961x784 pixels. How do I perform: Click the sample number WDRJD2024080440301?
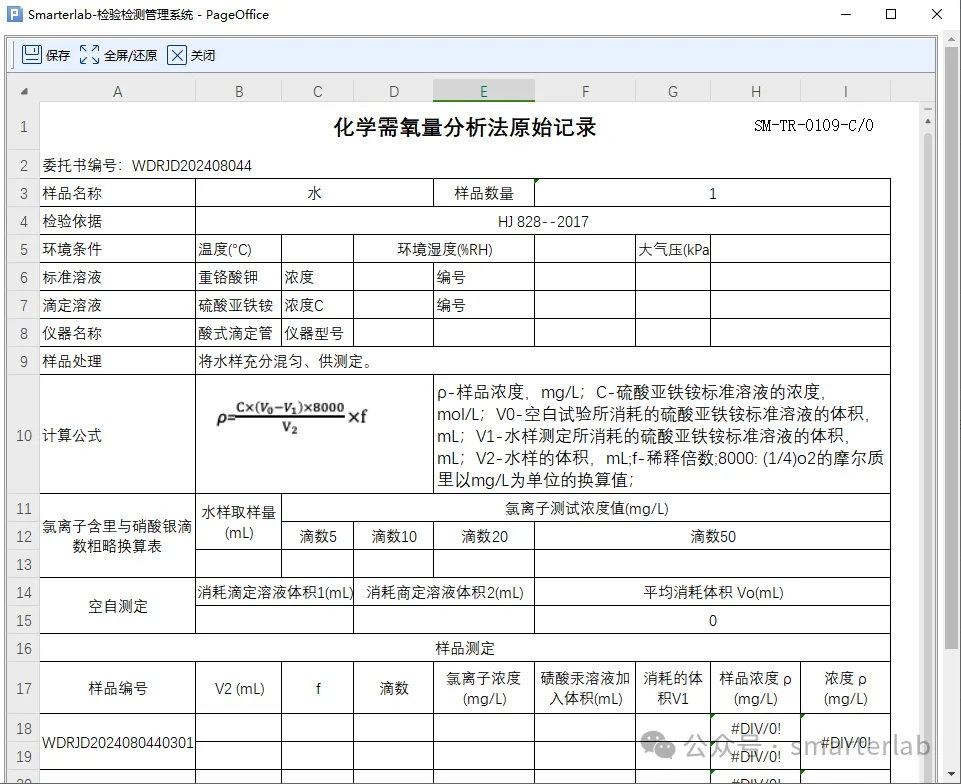[x=118, y=742]
